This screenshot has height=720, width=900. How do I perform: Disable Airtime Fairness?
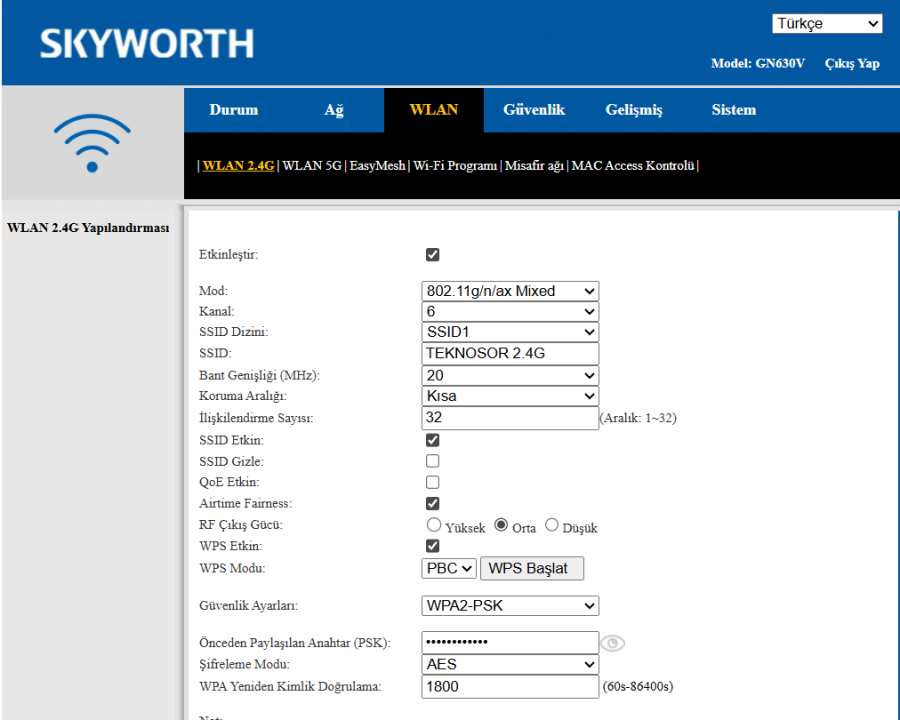pyautogui.click(x=432, y=503)
